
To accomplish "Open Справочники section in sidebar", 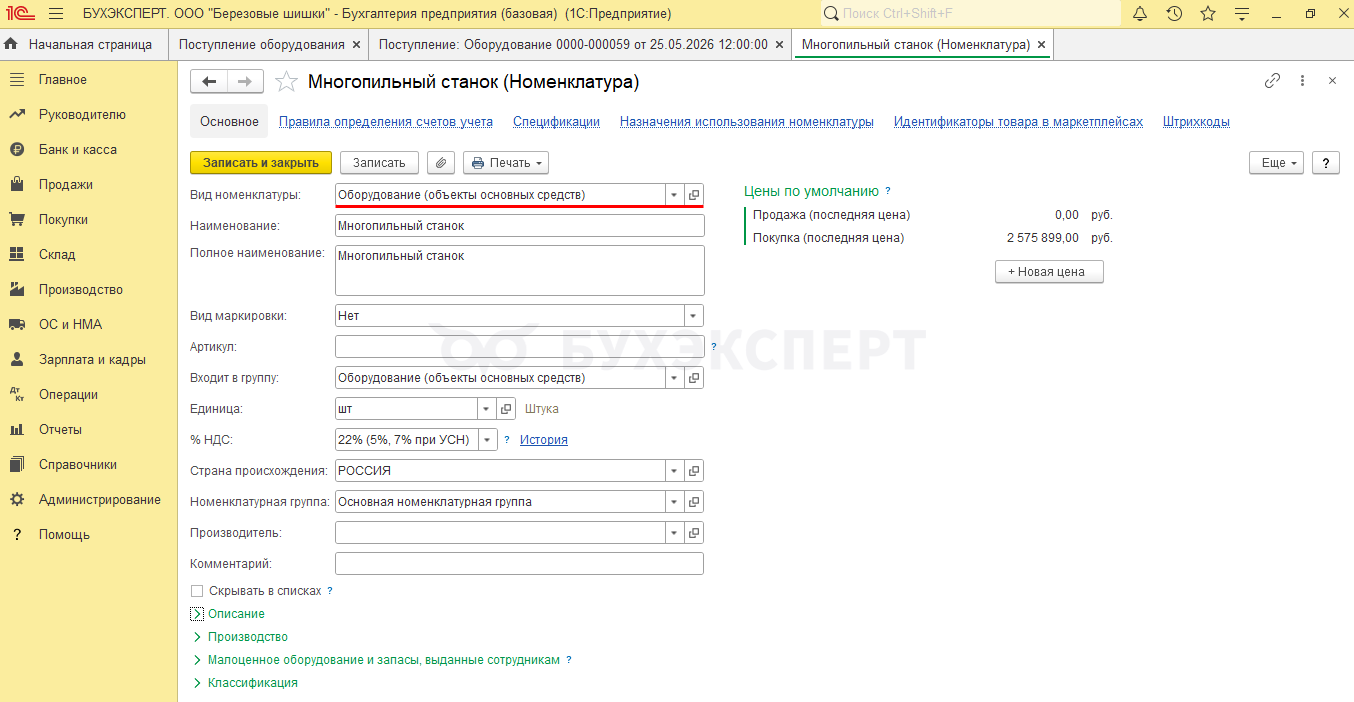I will pyautogui.click(x=78, y=465).
